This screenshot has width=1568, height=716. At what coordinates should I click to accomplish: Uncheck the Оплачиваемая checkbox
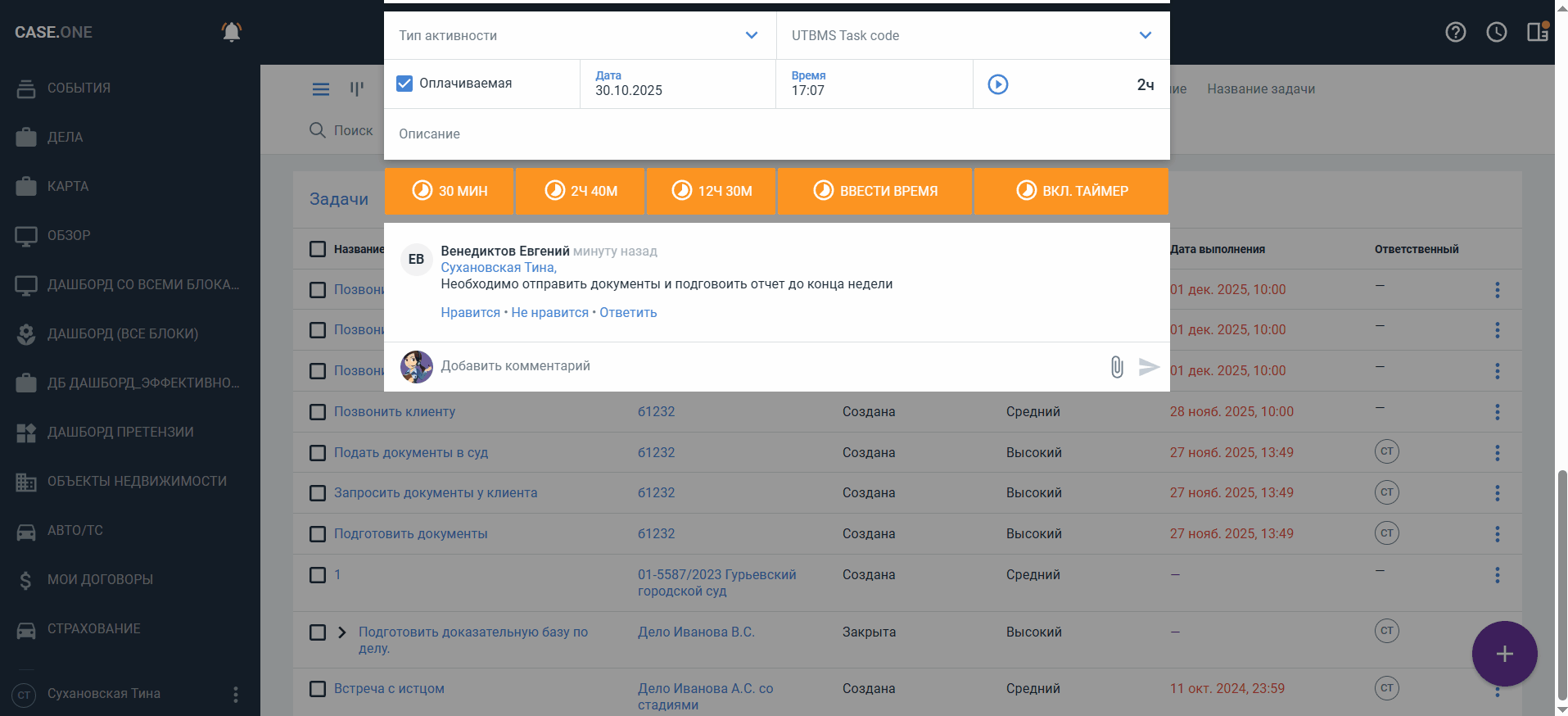(x=404, y=84)
